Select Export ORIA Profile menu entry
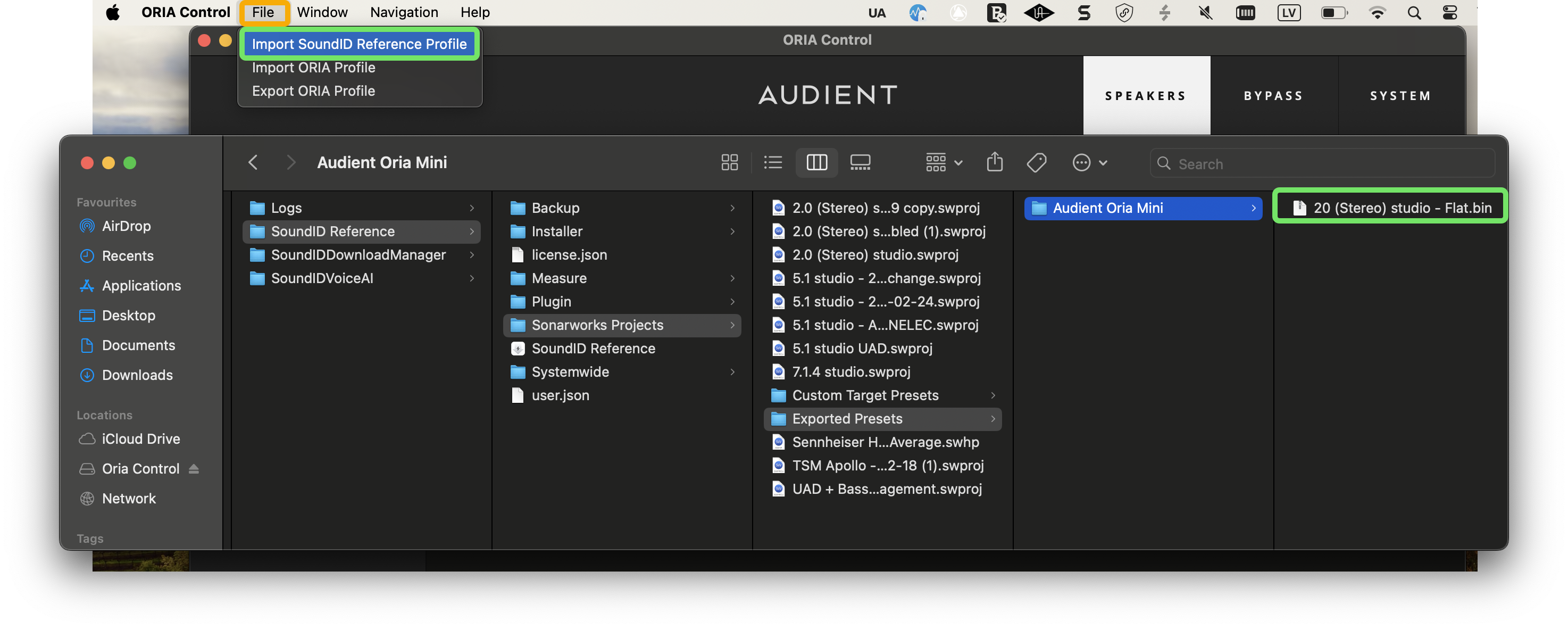Screen dimensions: 1568x629 tap(313, 92)
